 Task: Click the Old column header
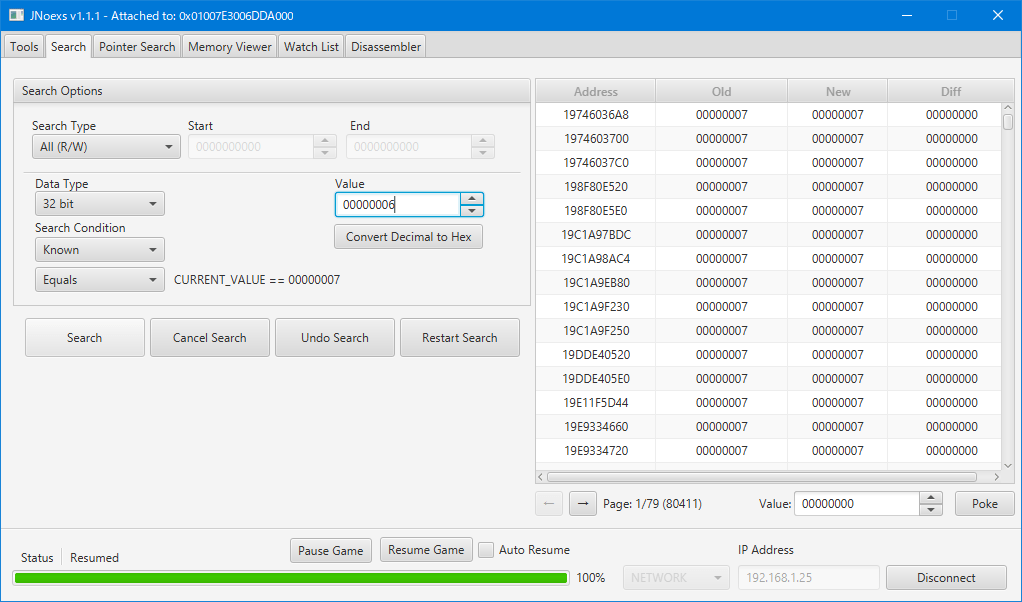pyautogui.click(x=722, y=91)
